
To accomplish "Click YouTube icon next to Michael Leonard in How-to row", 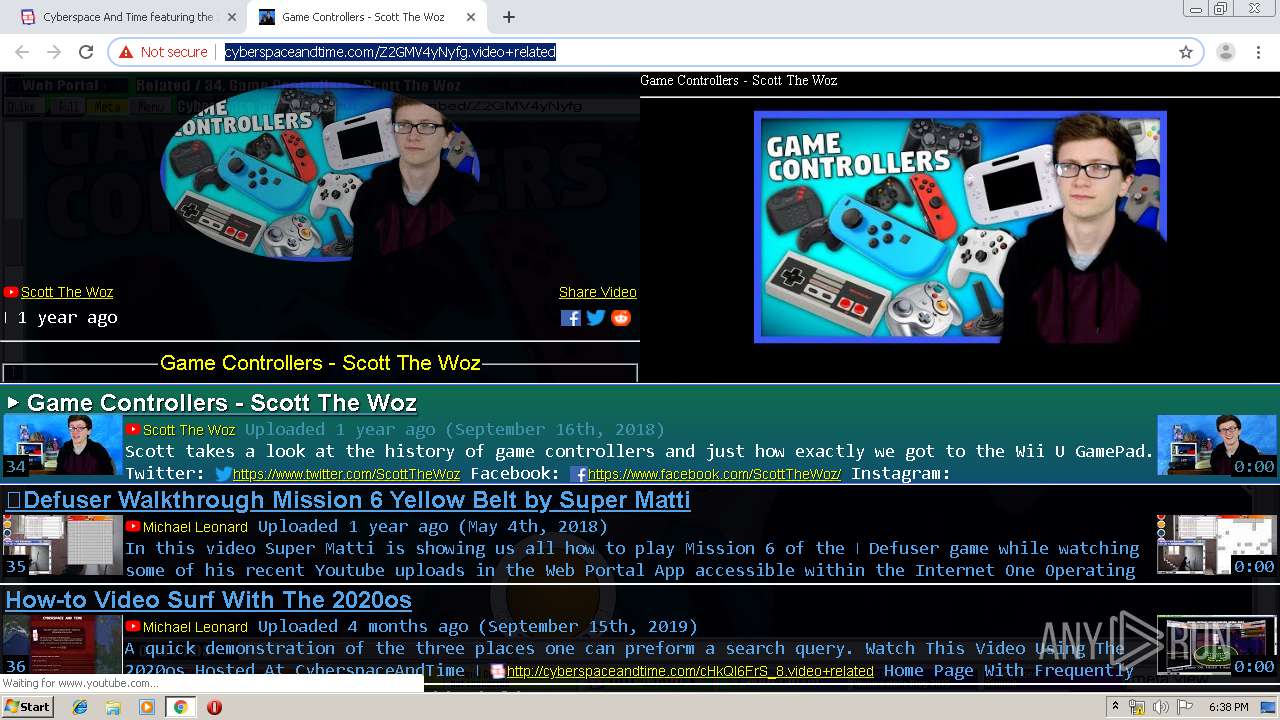I will pos(133,626).
